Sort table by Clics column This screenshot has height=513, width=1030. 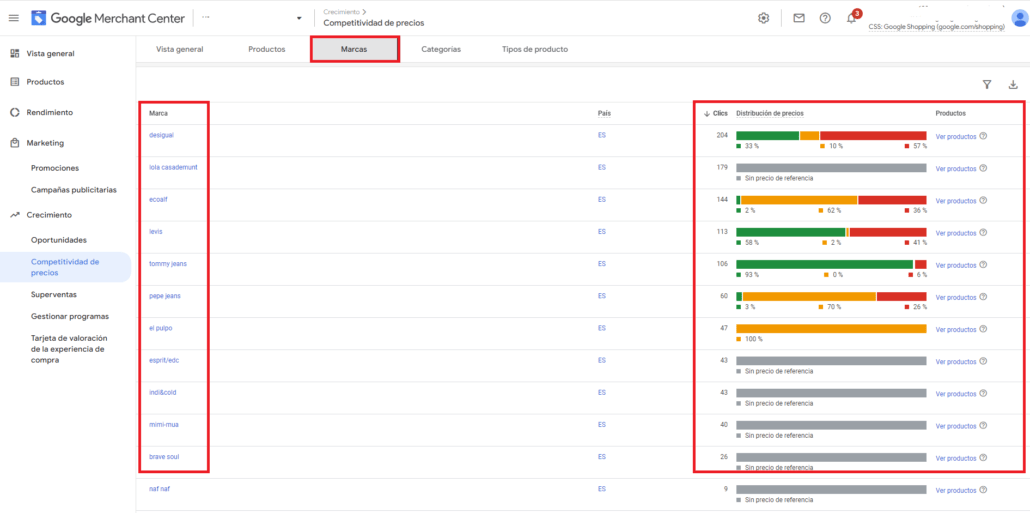(715, 113)
